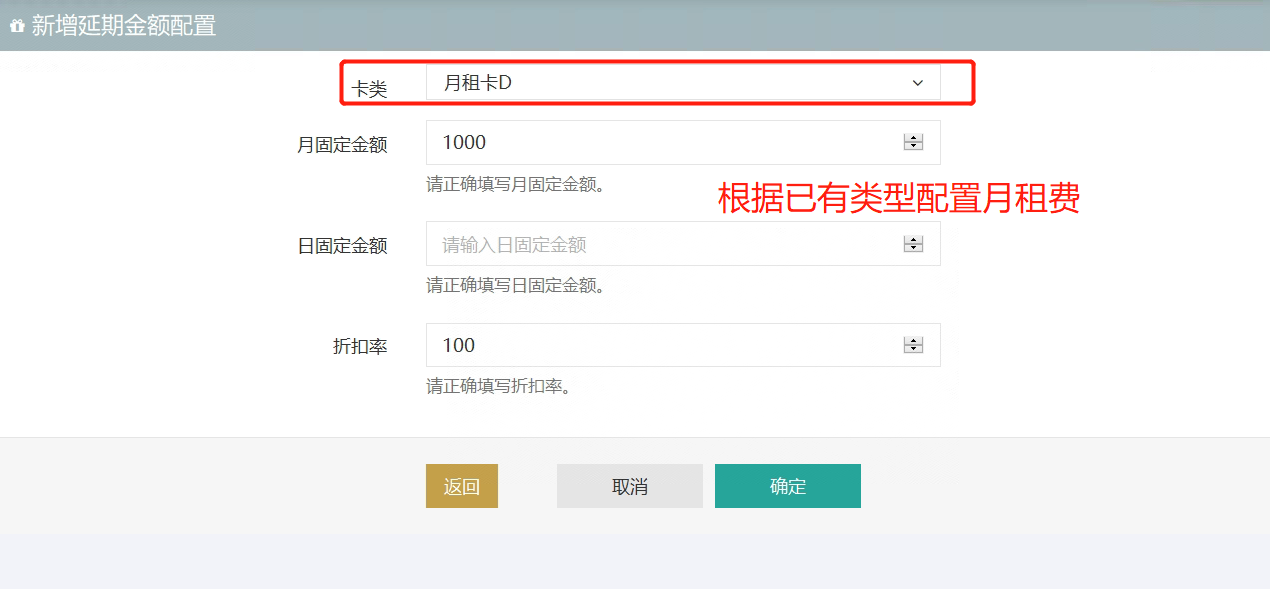Open the 卡类 dropdown showing 月租卡D

click(x=683, y=83)
